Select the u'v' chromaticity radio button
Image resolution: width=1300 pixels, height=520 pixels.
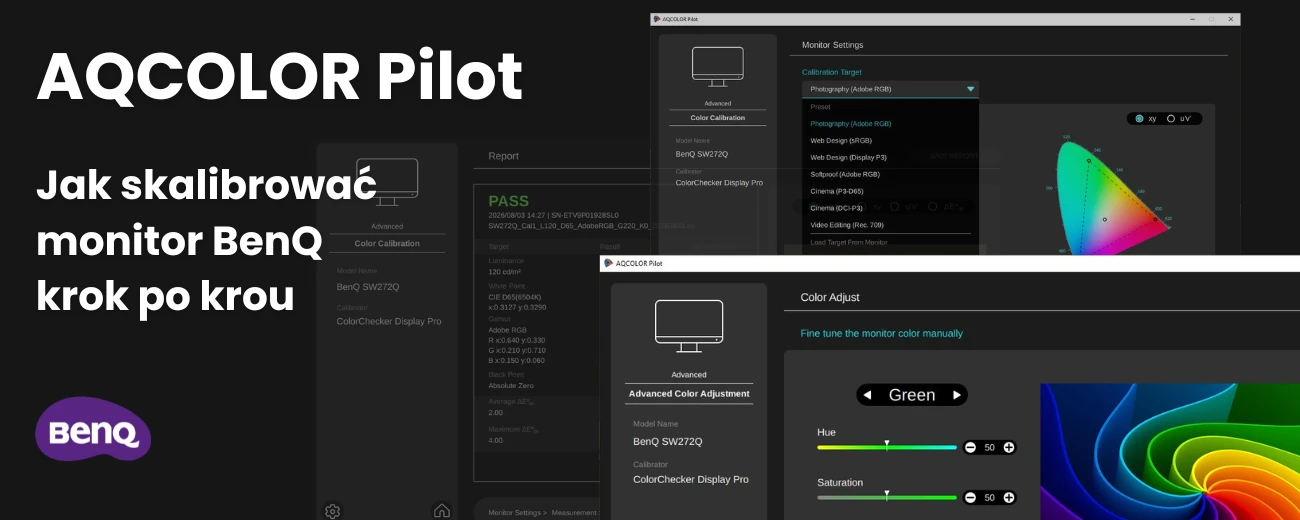click(x=1171, y=118)
